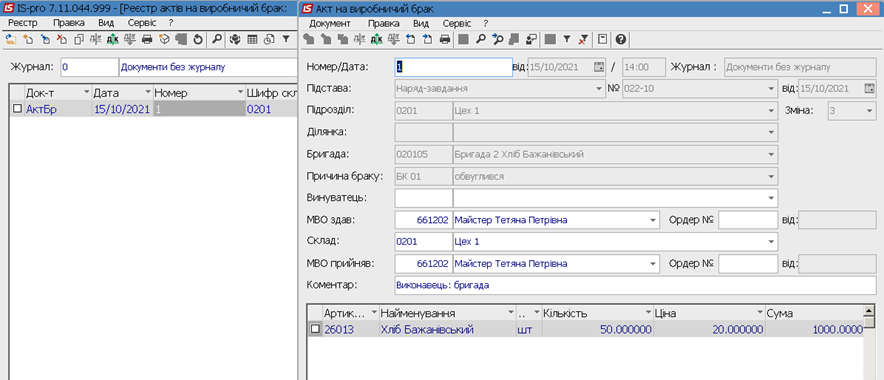Click the Коментар field
The image size is (884, 380).
(635, 285)
